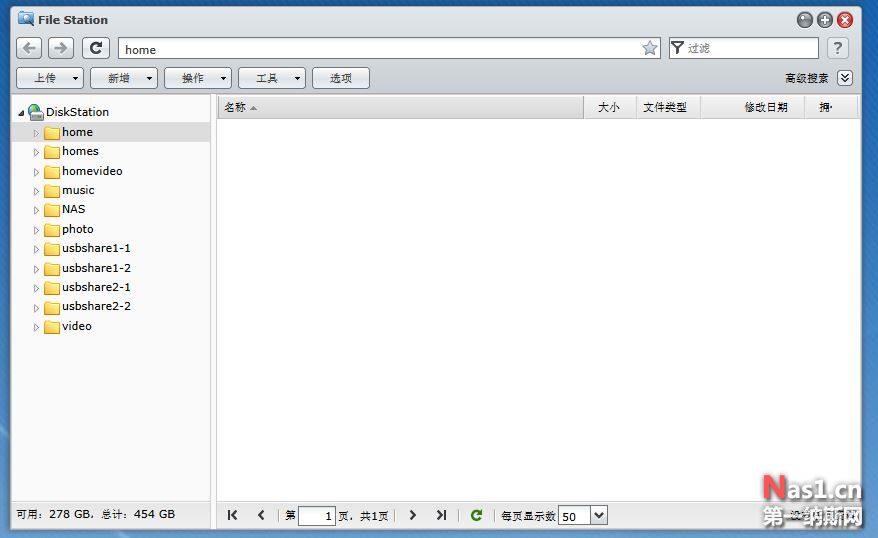This screenshot has height=538, width=878.
Task: Open the 新增 create dropdown
Action: click(124, 78)
